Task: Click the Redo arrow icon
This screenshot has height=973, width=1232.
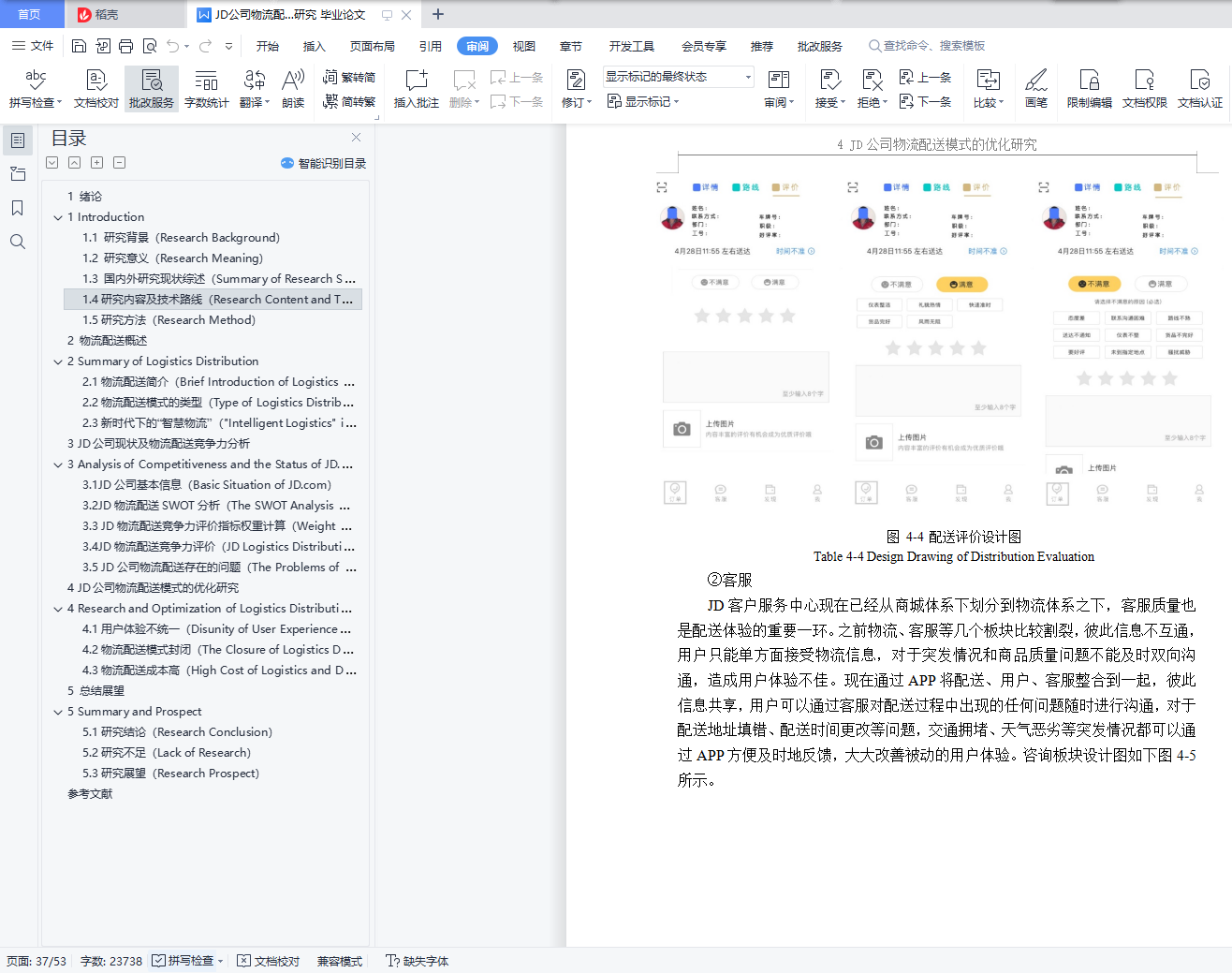Action: (x=205, y=46)
